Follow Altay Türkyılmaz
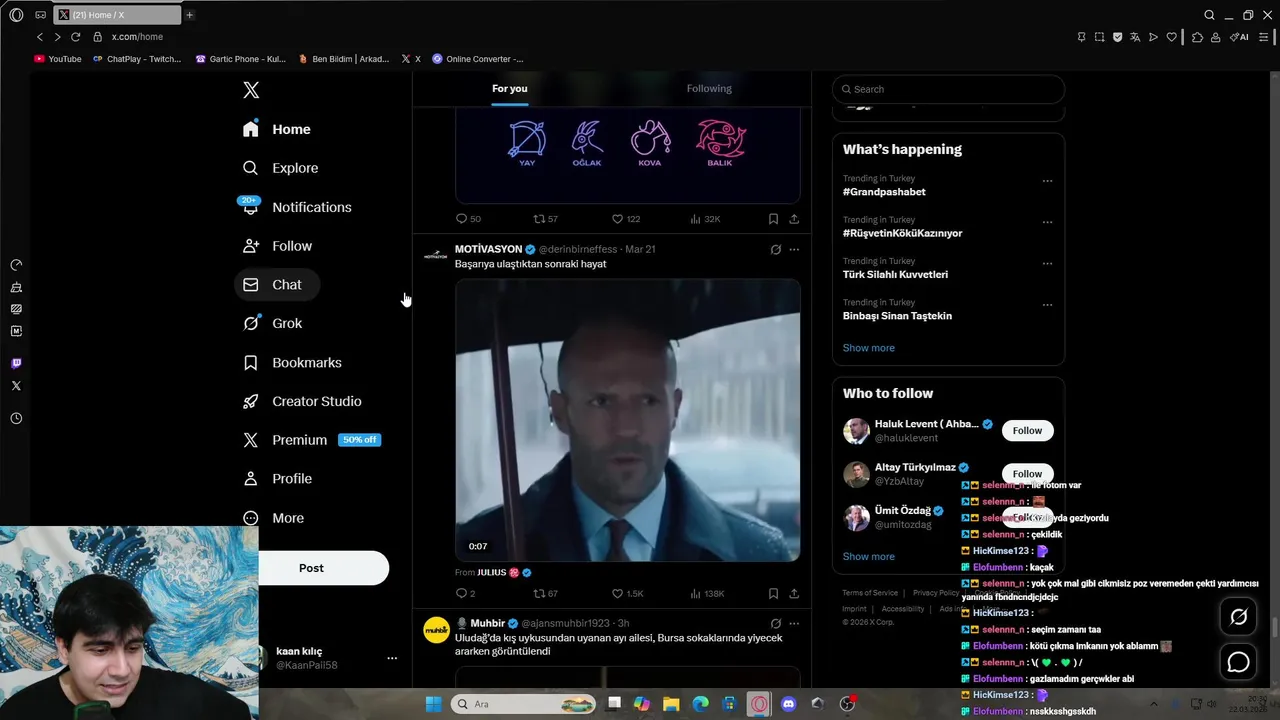1280x720 pixels. point(1027,473)
